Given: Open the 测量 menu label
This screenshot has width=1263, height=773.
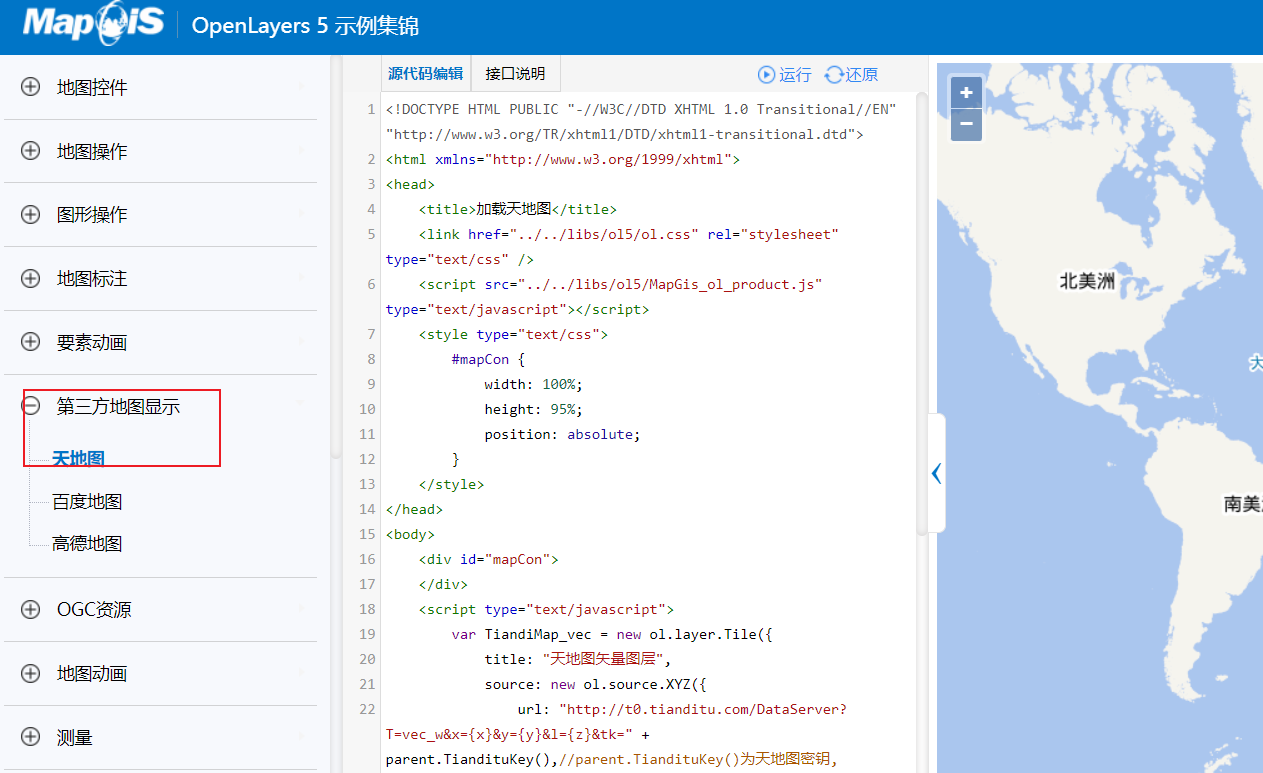Looking at the screenshot, I should point(75,737).
